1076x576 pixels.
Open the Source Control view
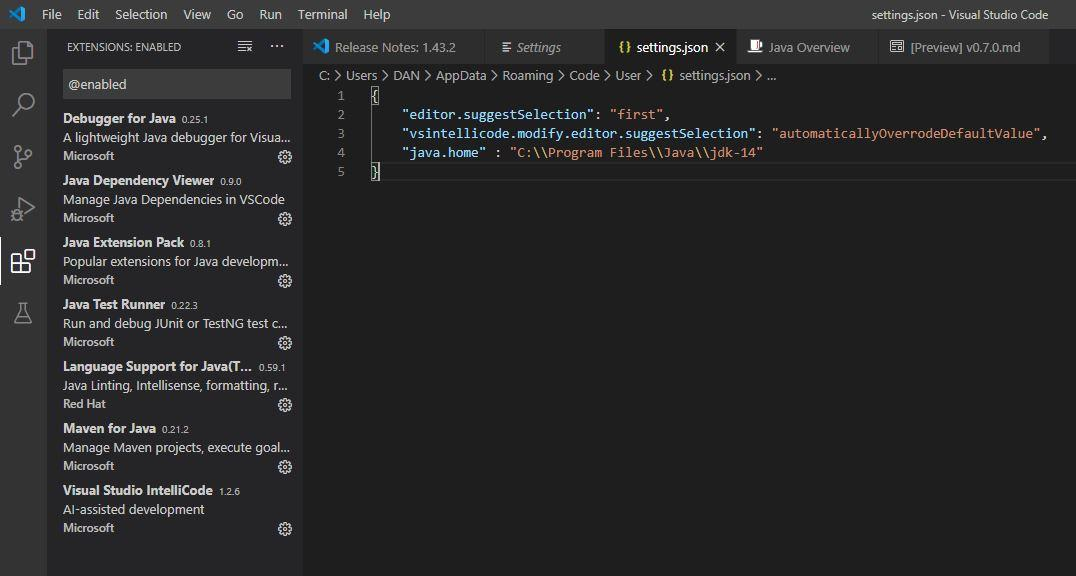pyautogui.click(x=23, y=157)
